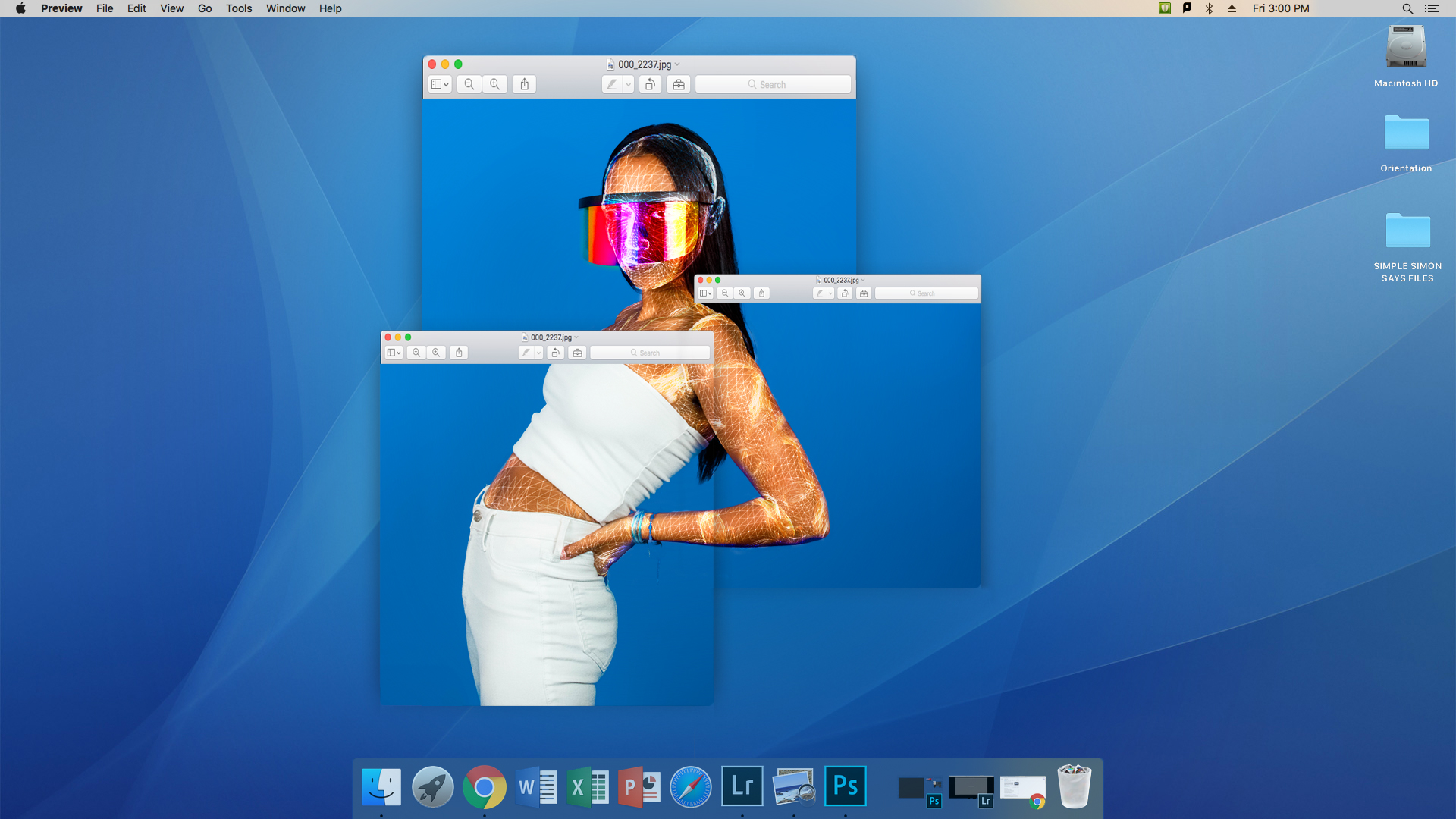Click the Share button in the top Preview window

524,84
